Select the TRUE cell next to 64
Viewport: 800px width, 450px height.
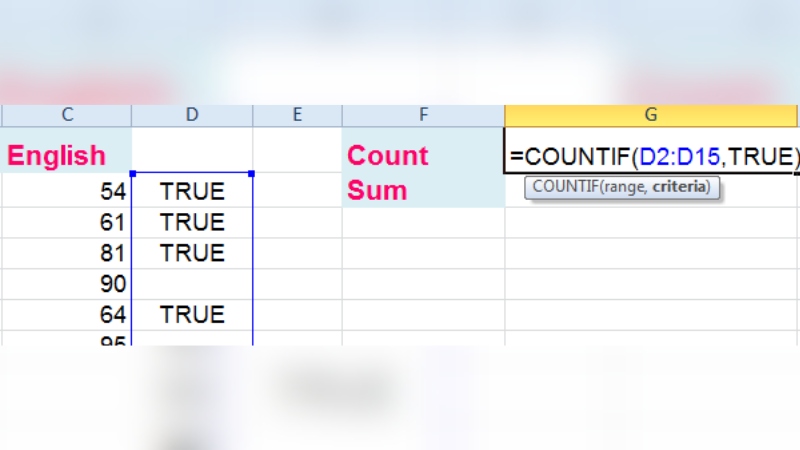(192, 315)
